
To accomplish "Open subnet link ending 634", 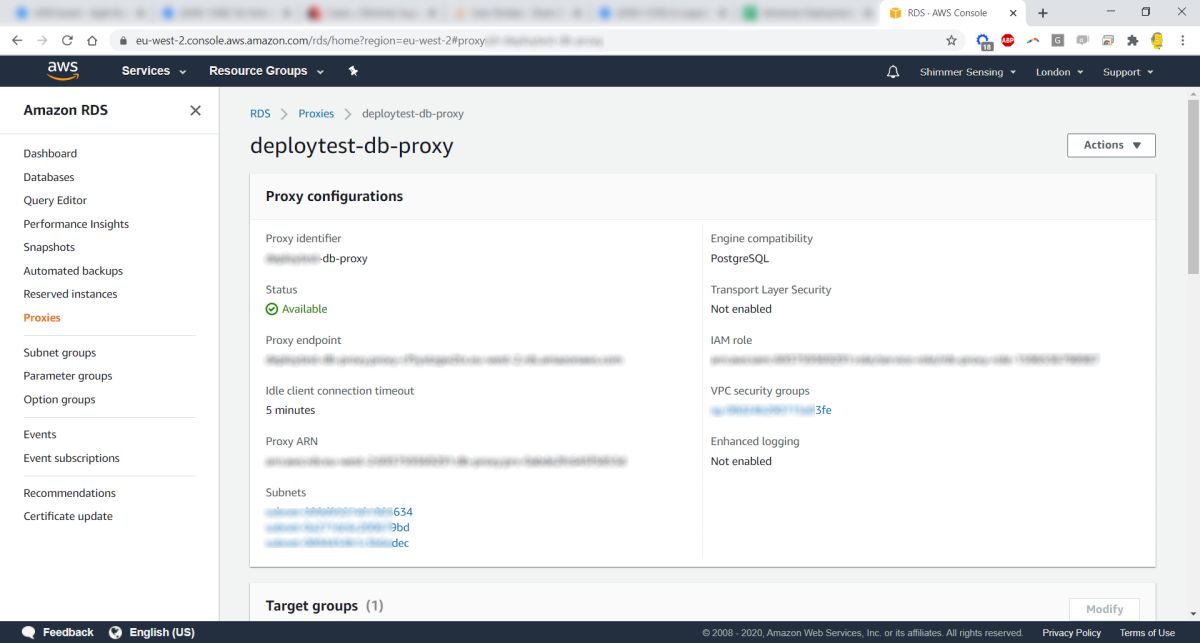I will (x=339, y=511).
